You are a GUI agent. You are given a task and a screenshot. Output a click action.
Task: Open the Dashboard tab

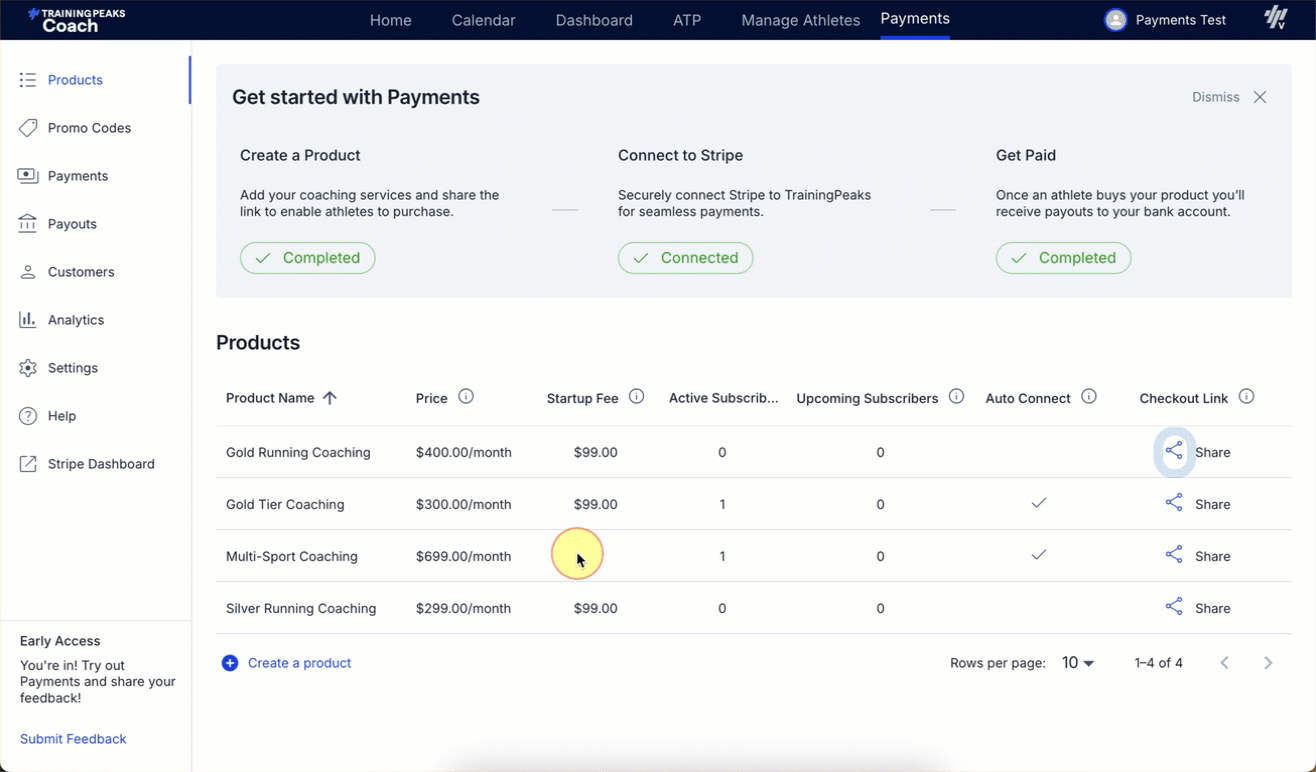click(x=594, y=20)
